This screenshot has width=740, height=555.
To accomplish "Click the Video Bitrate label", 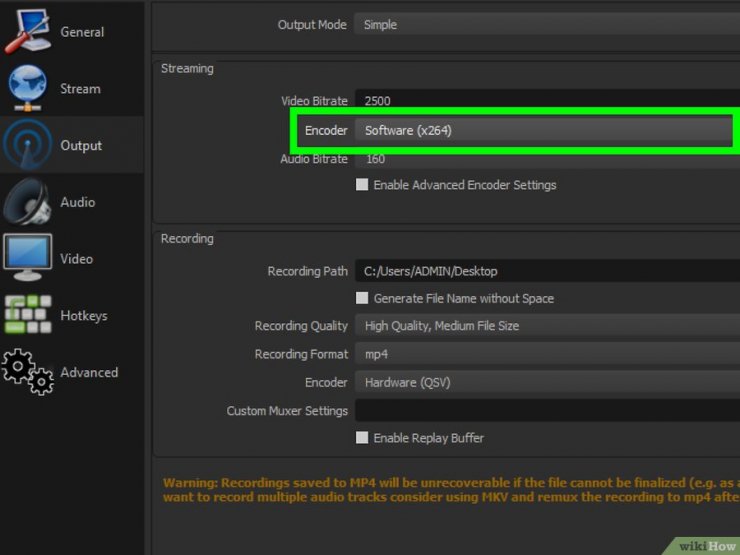I will (x=314, y=101).
